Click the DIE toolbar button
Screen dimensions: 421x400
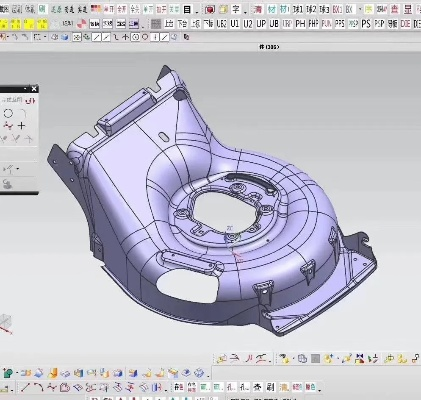coord(405,24)
